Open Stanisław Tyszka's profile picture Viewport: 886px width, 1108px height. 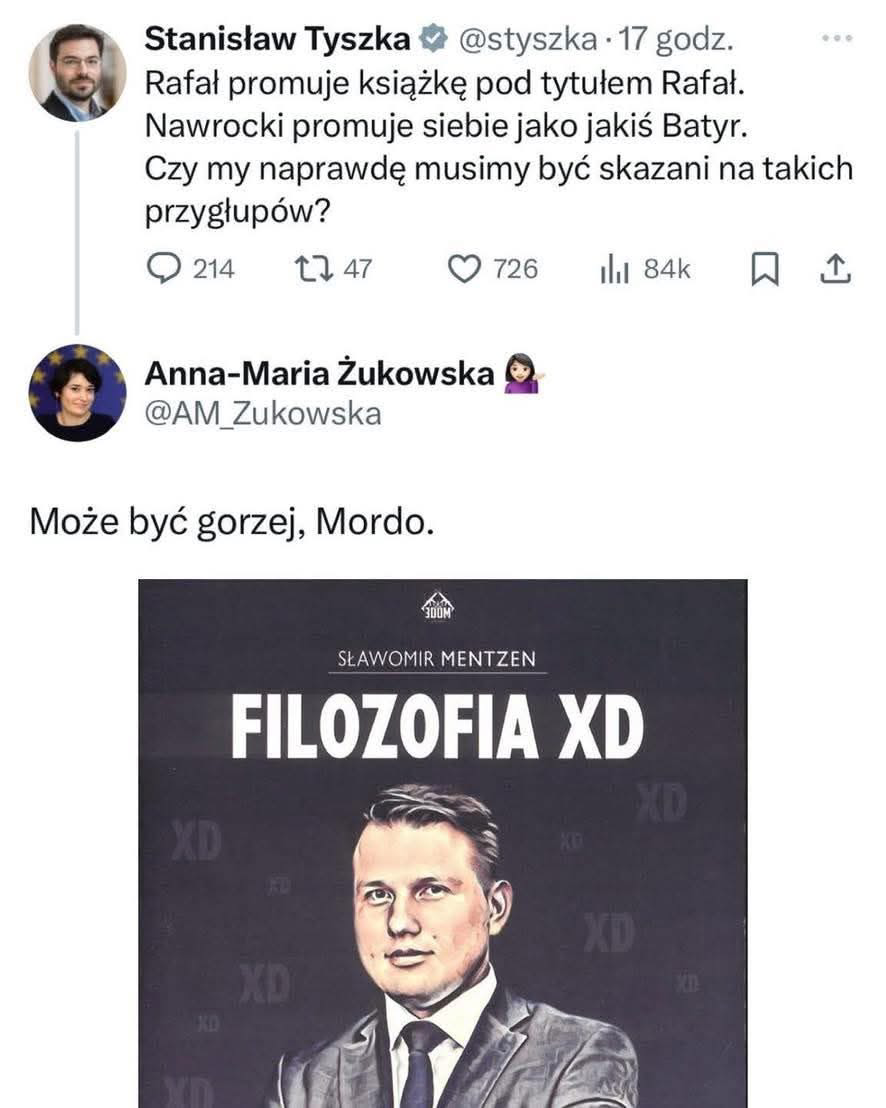[77, 71]
